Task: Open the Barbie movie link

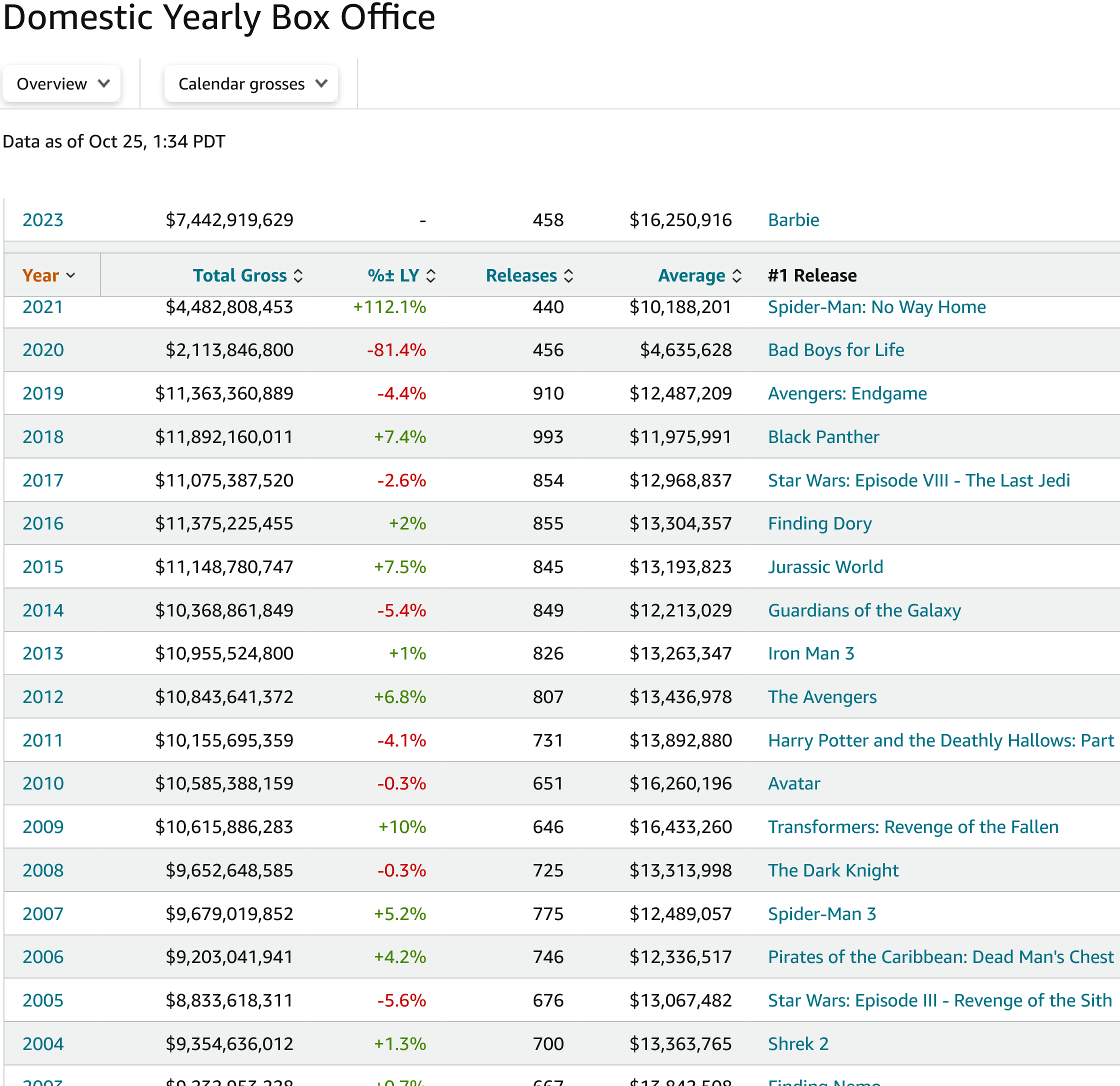Action: [793, 220]
